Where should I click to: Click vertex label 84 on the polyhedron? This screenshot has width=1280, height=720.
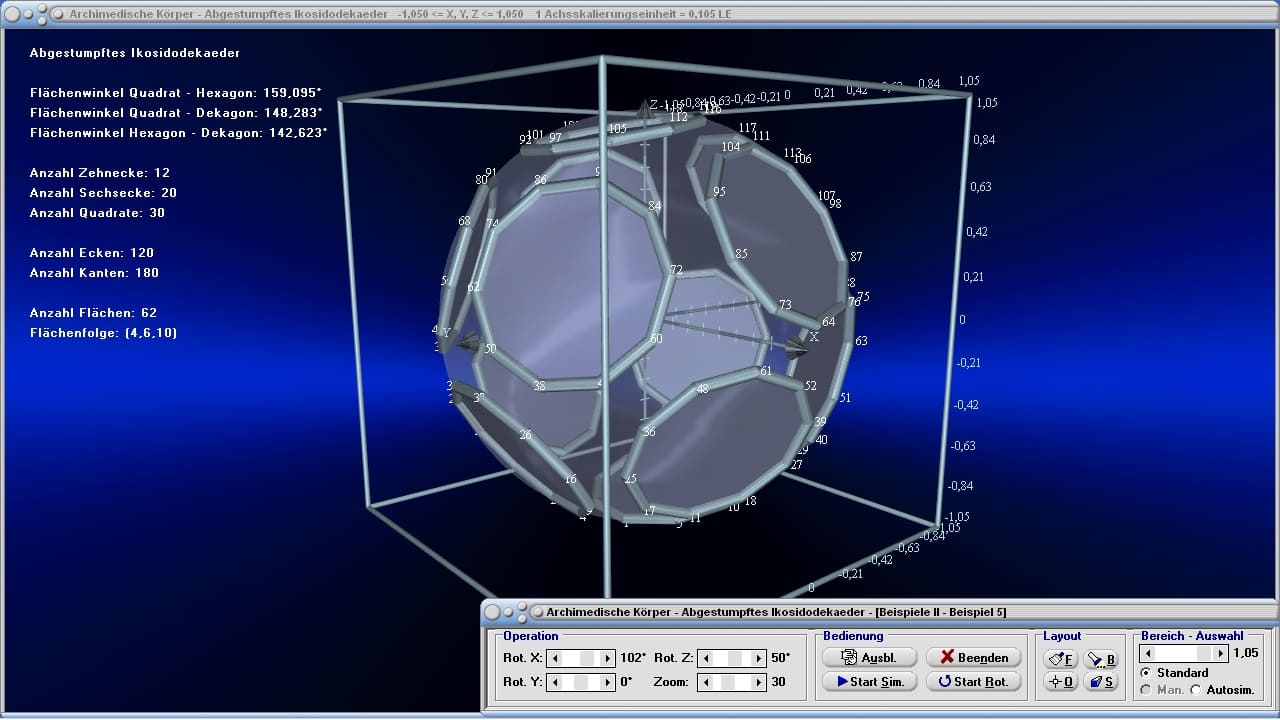pyautogui.click(x=655, y=206)
